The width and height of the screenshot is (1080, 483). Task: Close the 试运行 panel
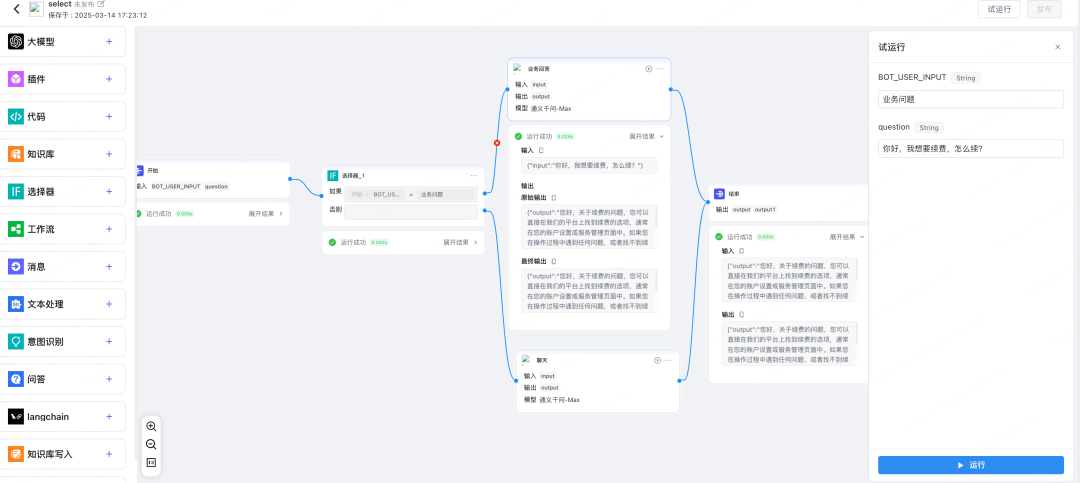tap(1058, 47)
